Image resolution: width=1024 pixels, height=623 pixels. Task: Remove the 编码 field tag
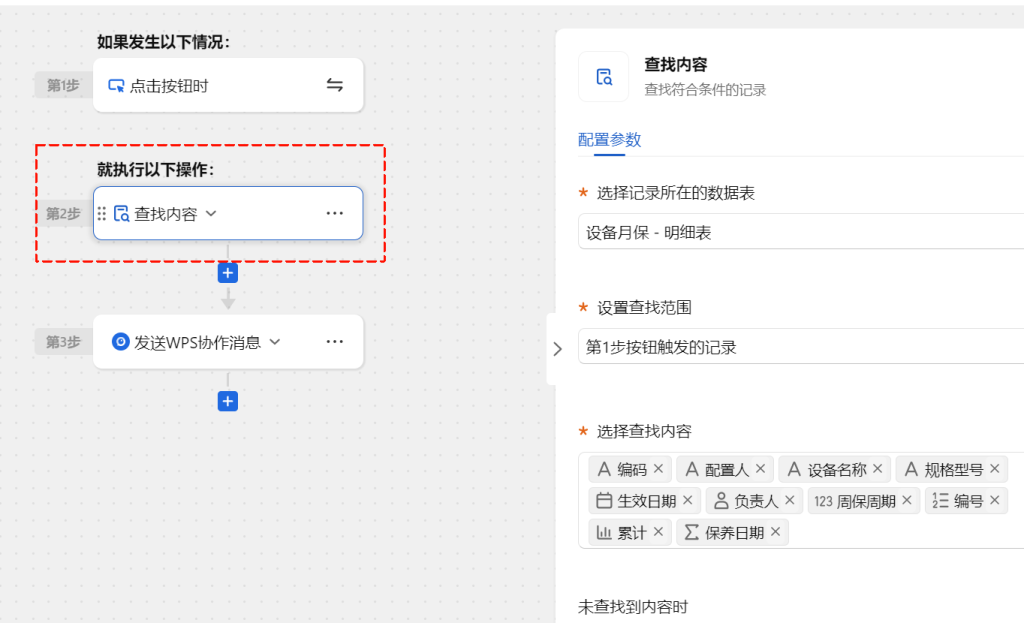(658, 469)
